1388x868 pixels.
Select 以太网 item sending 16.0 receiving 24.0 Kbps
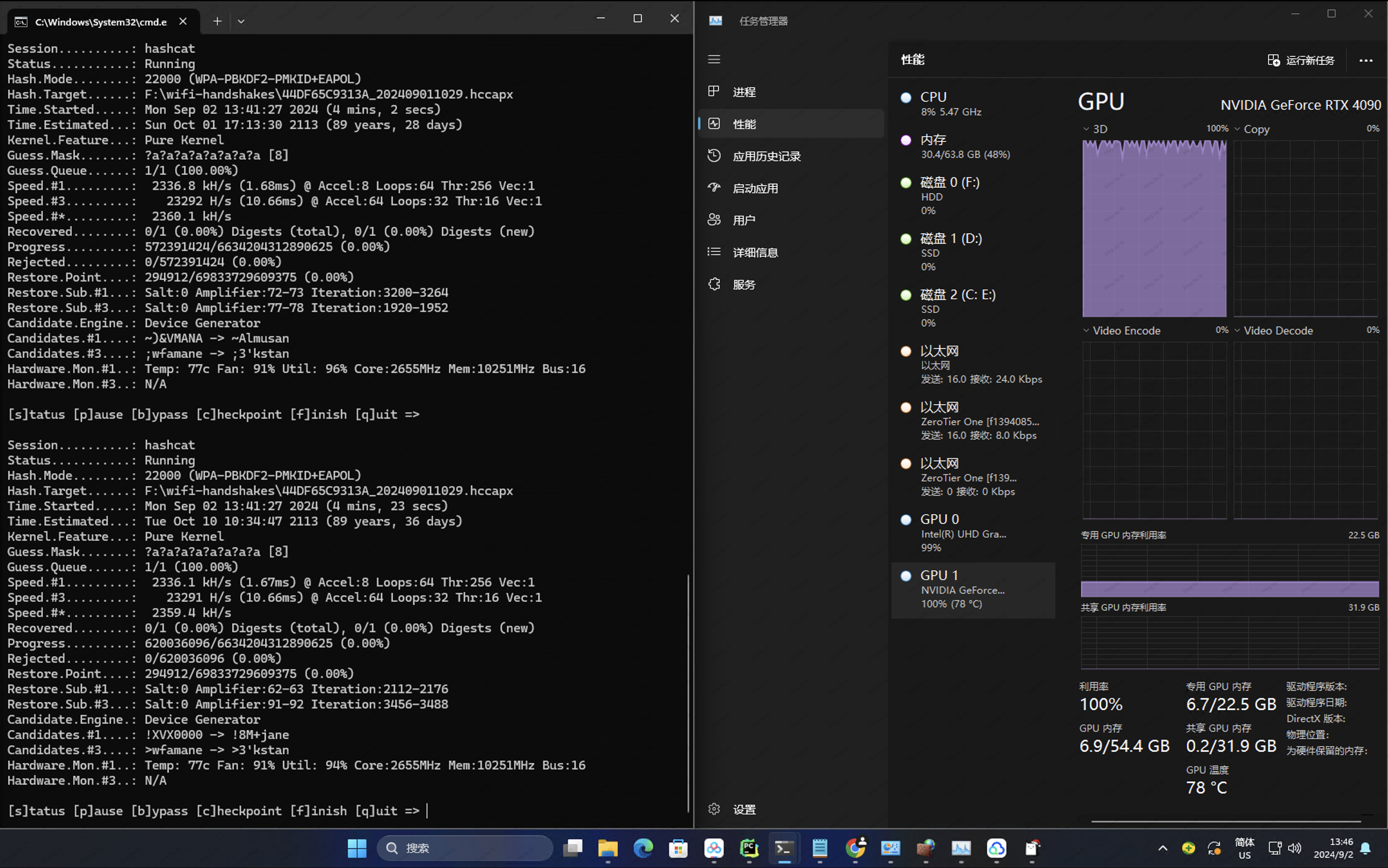tap(974, 365)
